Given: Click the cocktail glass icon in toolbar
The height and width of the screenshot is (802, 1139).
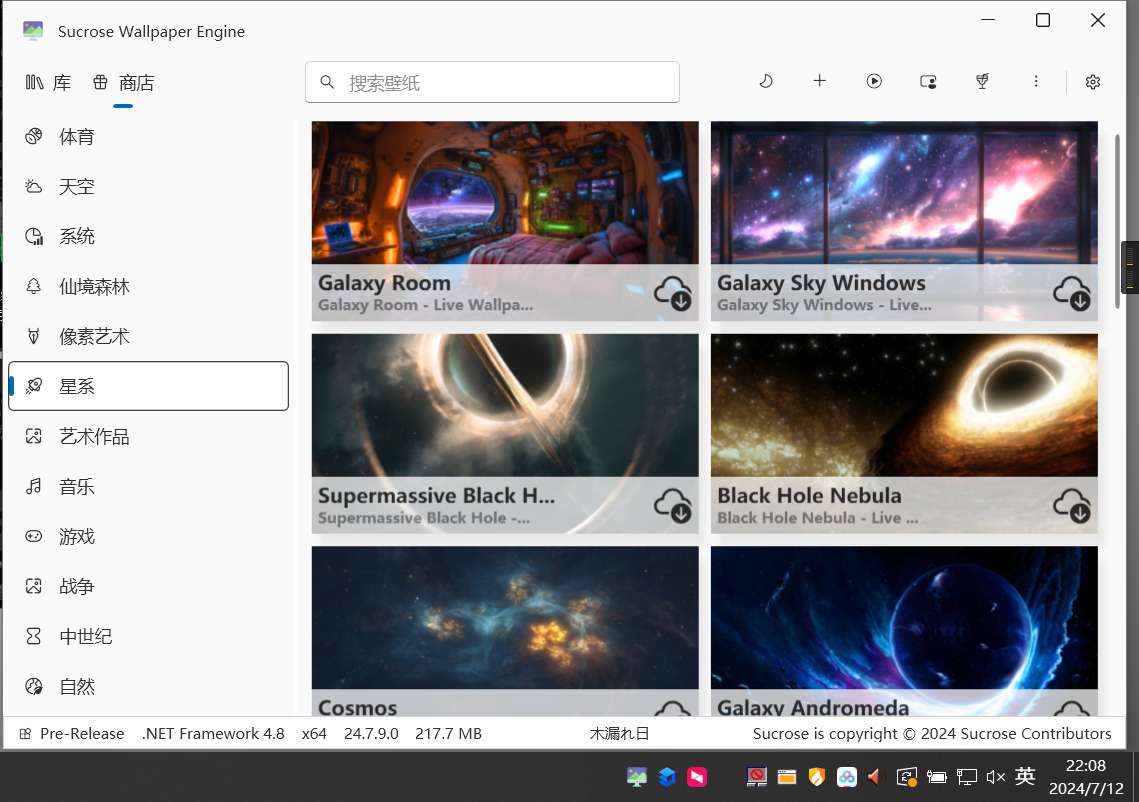Looking at the screenshot, I should (983, 82).
